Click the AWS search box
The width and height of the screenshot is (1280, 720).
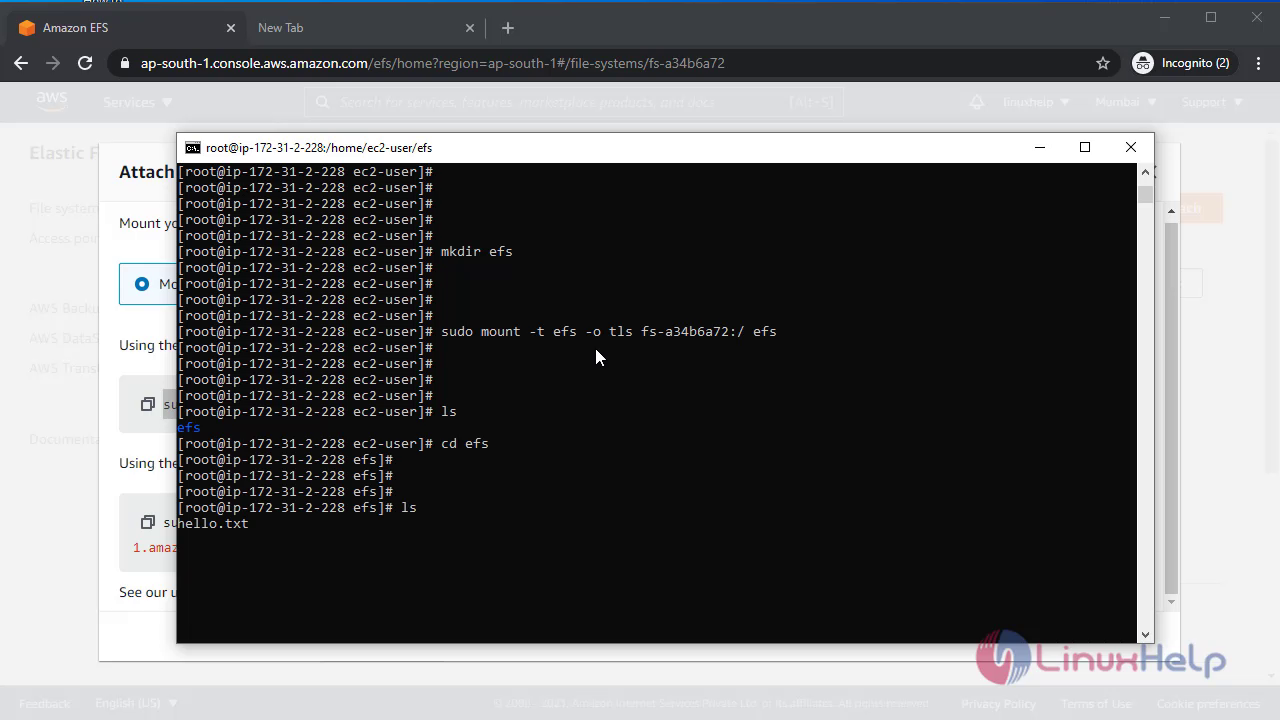pyautogui.click(x=574, y=102)
